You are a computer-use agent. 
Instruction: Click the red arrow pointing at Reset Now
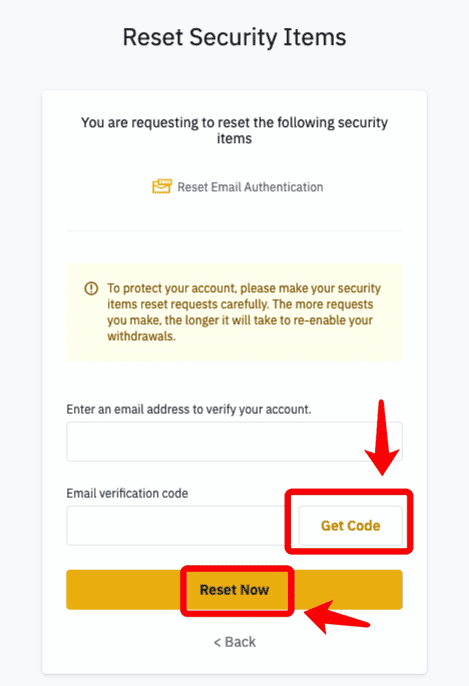pos(337,617)
